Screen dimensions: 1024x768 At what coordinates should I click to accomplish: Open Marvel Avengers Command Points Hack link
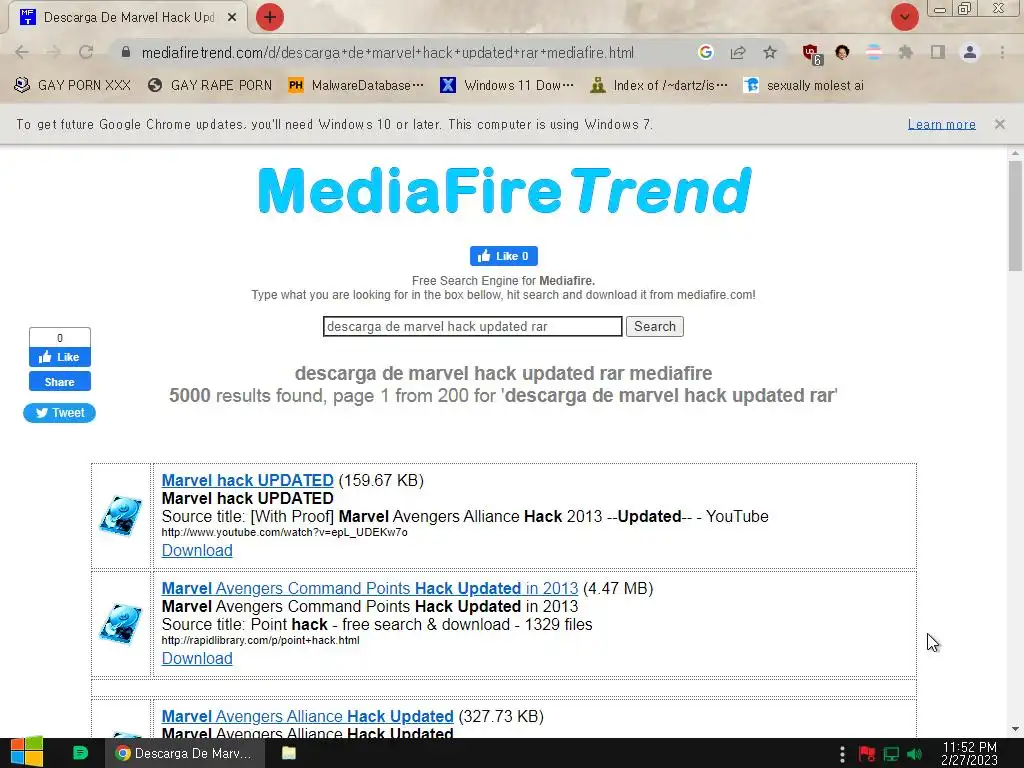(370, 588)
